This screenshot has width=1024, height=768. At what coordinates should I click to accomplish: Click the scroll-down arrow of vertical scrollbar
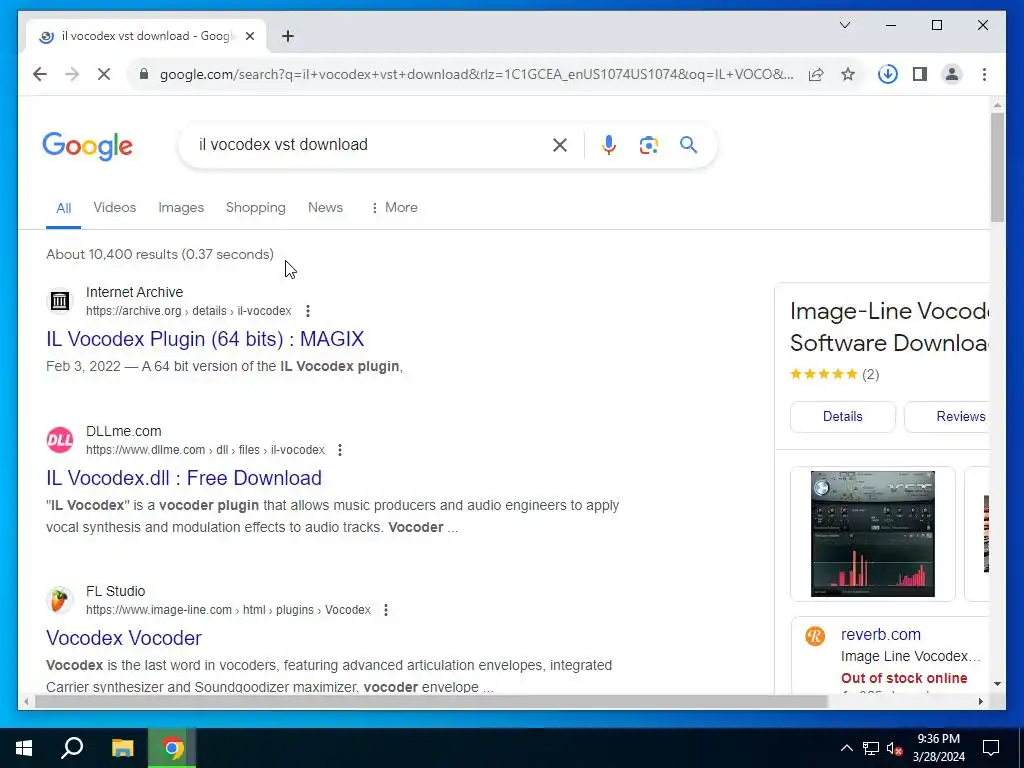(997, 684)
